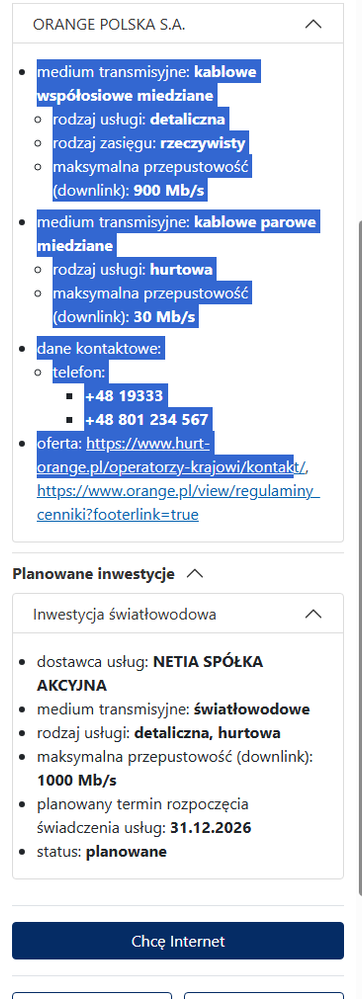Click the rodzaj zasięgu: rzeczywisty line
The height and width of the screenshot is (999, 362).
(x=149, y=143)
